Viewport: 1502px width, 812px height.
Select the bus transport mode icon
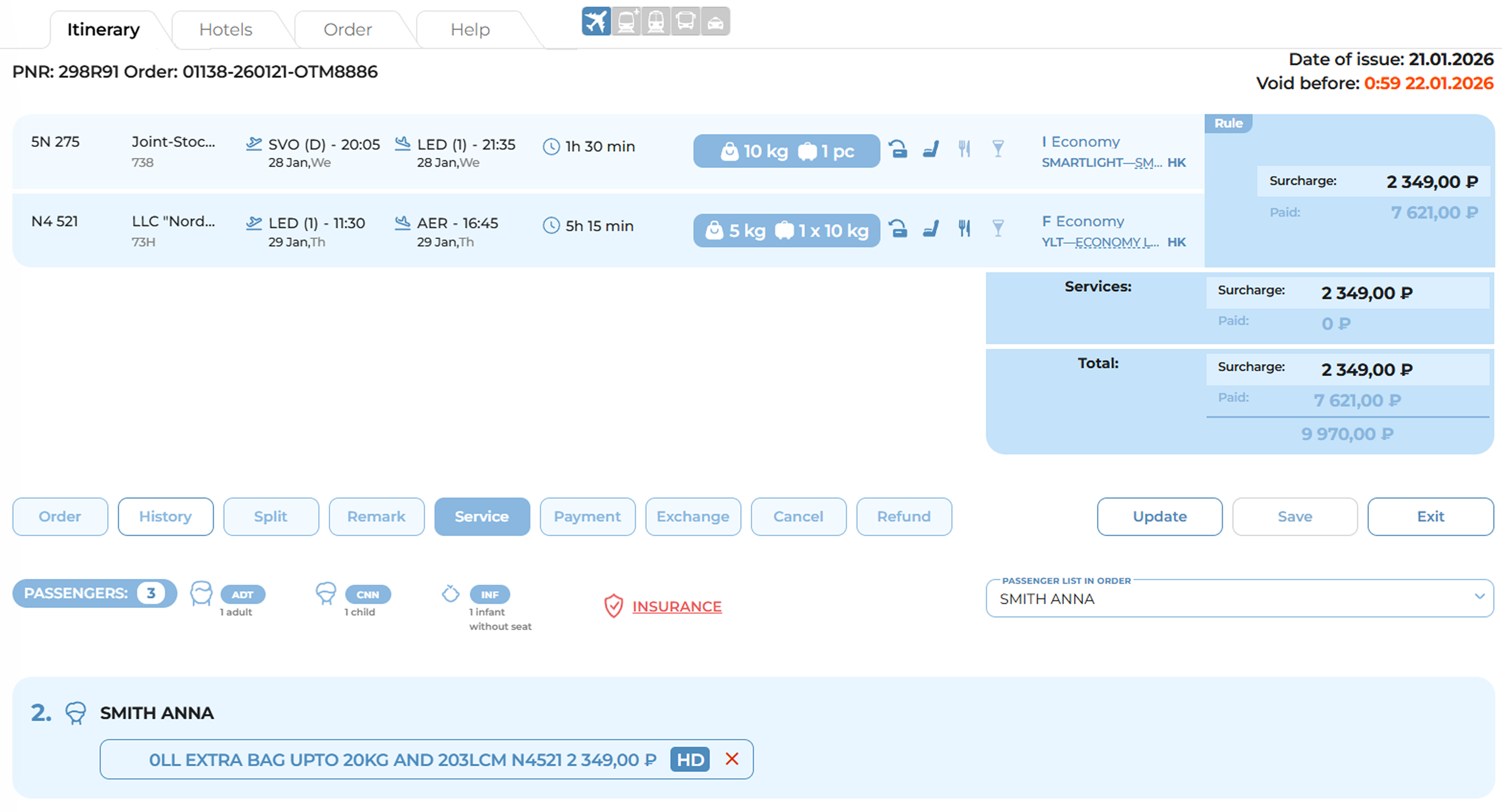click(x=685, y=21)
